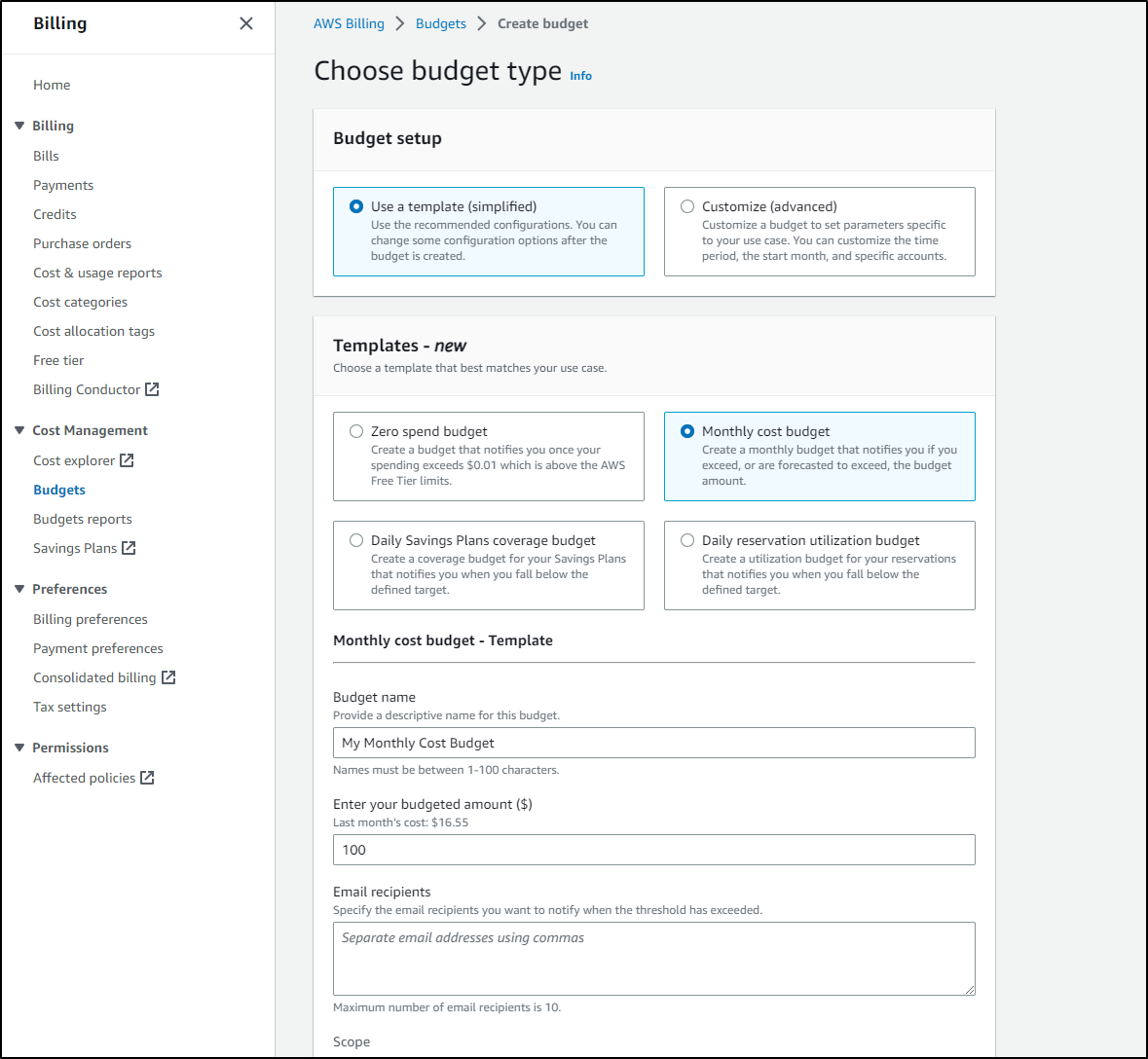Image resolution: width=1148 pixels, height=1059 pixels.
Task: Open Payments page
Action: [x=63, y=185]
